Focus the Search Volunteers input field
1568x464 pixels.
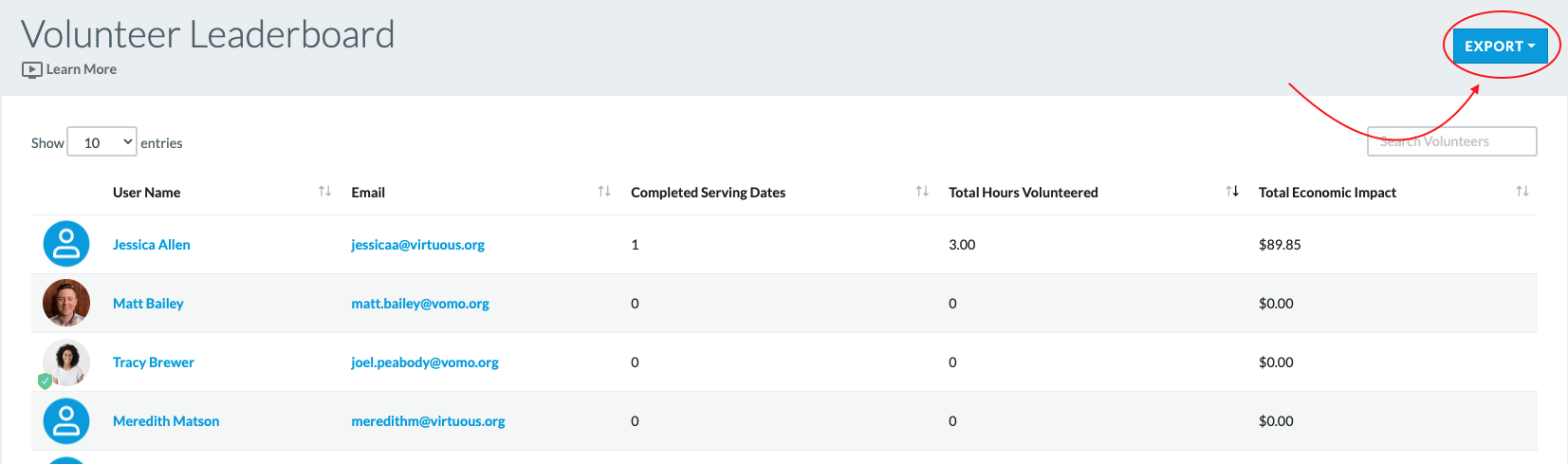coord(1451,141)
